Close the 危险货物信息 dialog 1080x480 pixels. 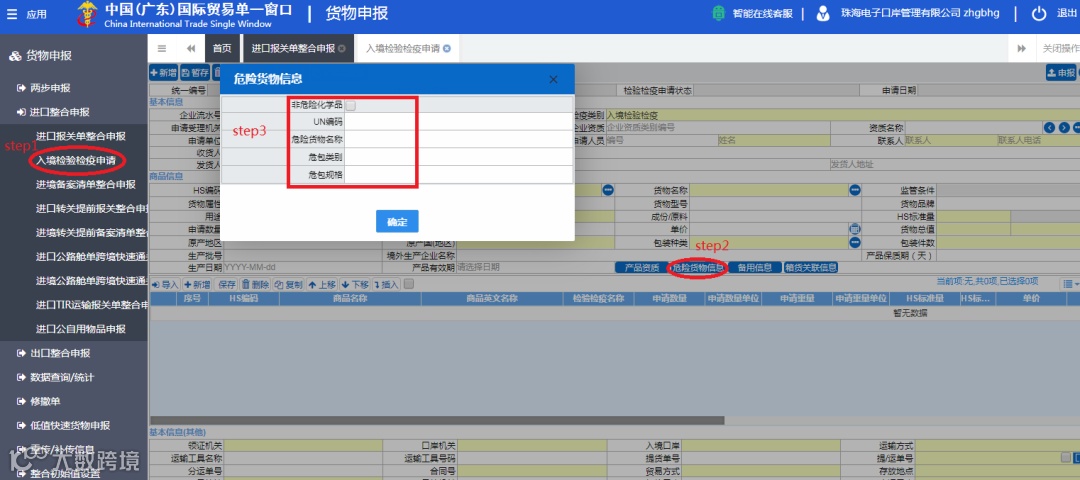tap(553, 79)
